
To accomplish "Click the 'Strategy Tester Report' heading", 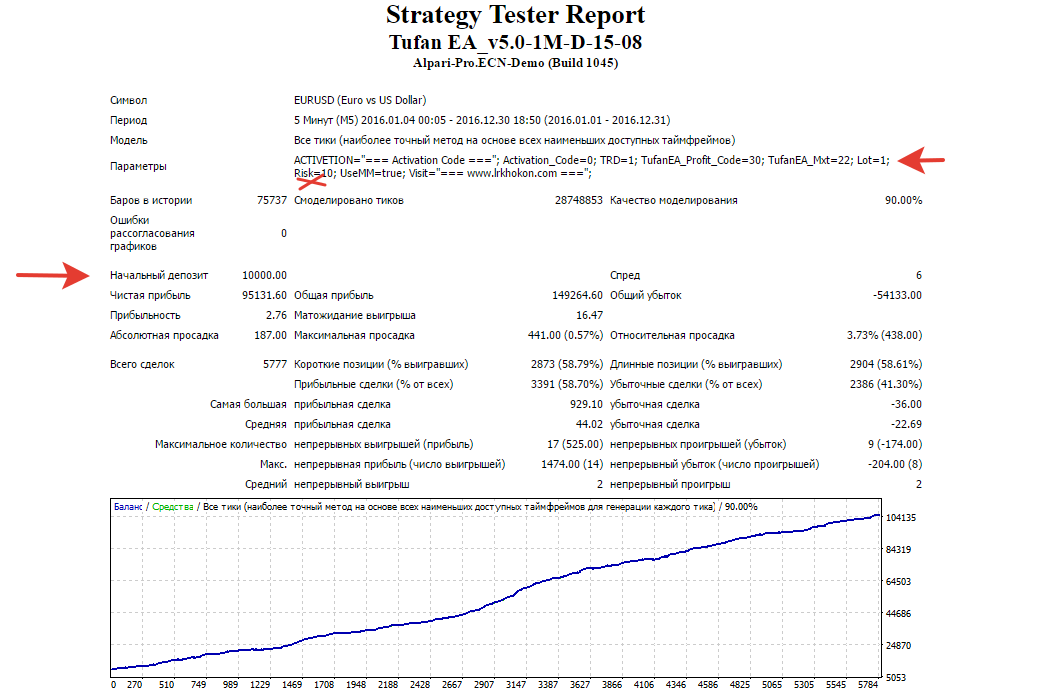I will [515, 15].
